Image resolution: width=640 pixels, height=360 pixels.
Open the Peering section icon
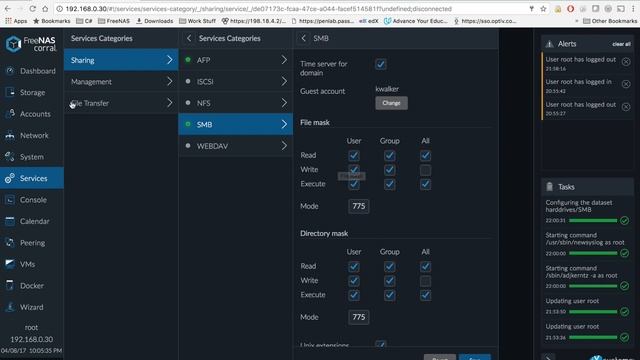(10, 243)
